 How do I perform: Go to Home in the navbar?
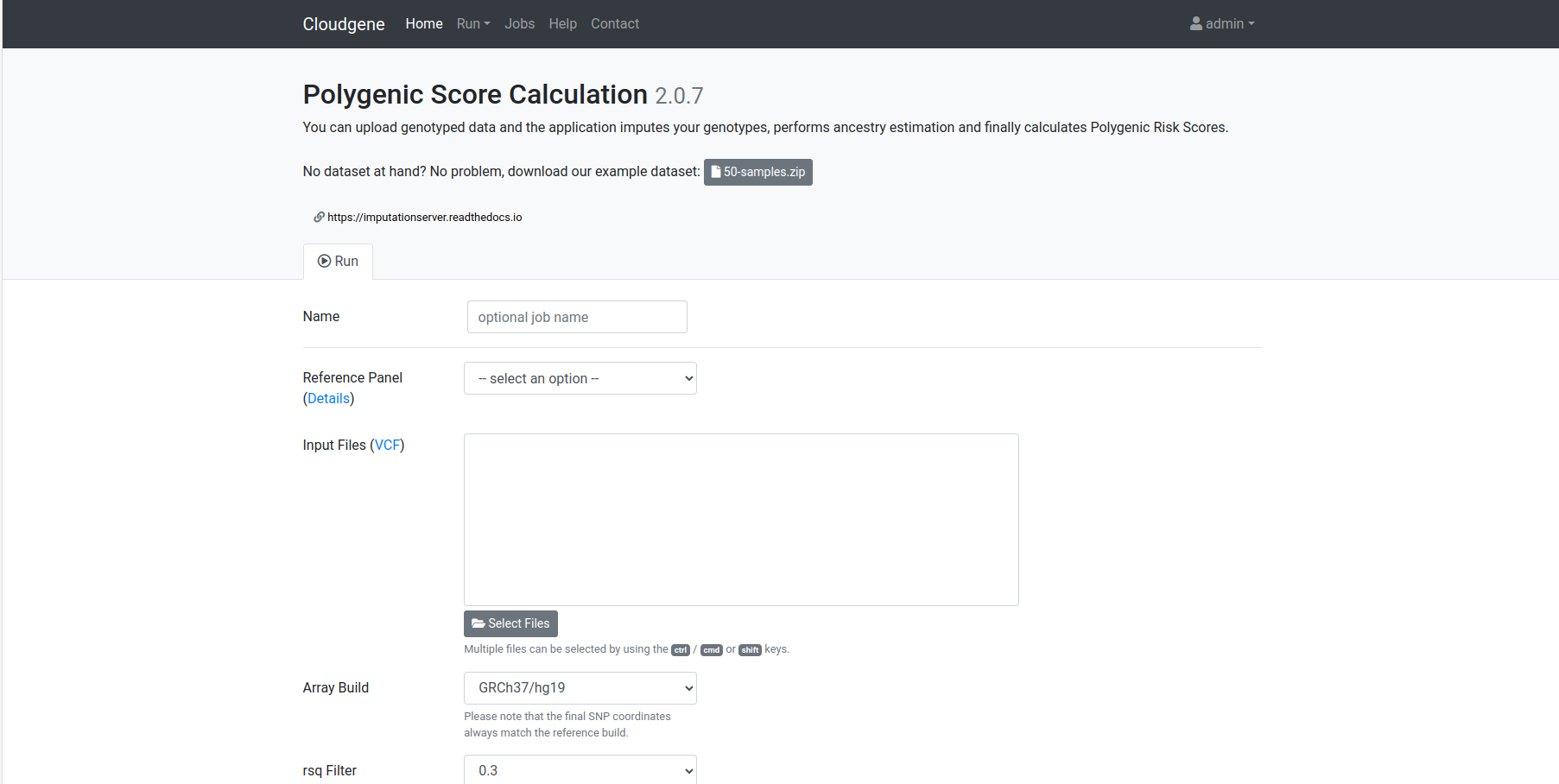[424, 24]
